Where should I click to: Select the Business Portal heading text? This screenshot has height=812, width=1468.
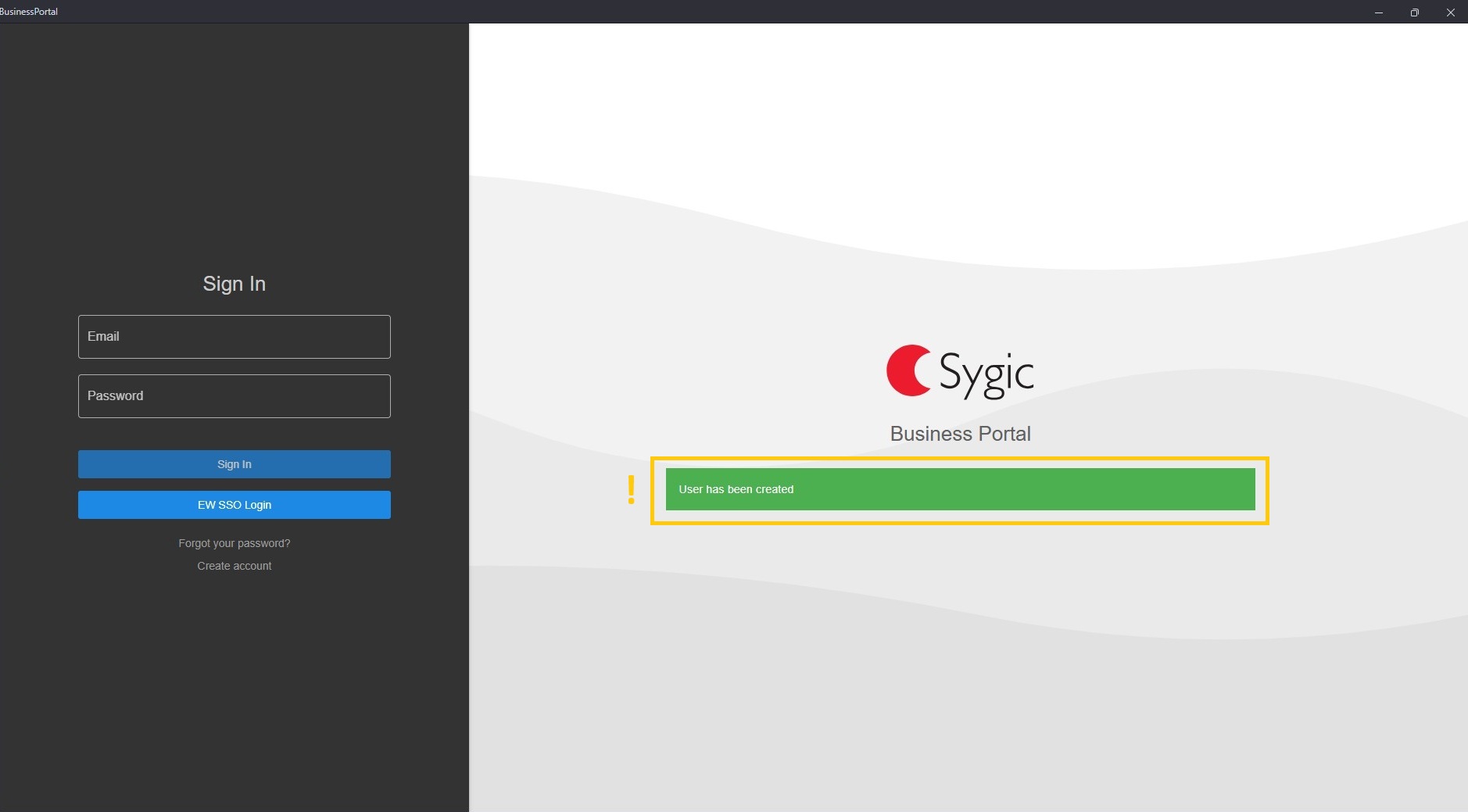(x=960, y=434)
